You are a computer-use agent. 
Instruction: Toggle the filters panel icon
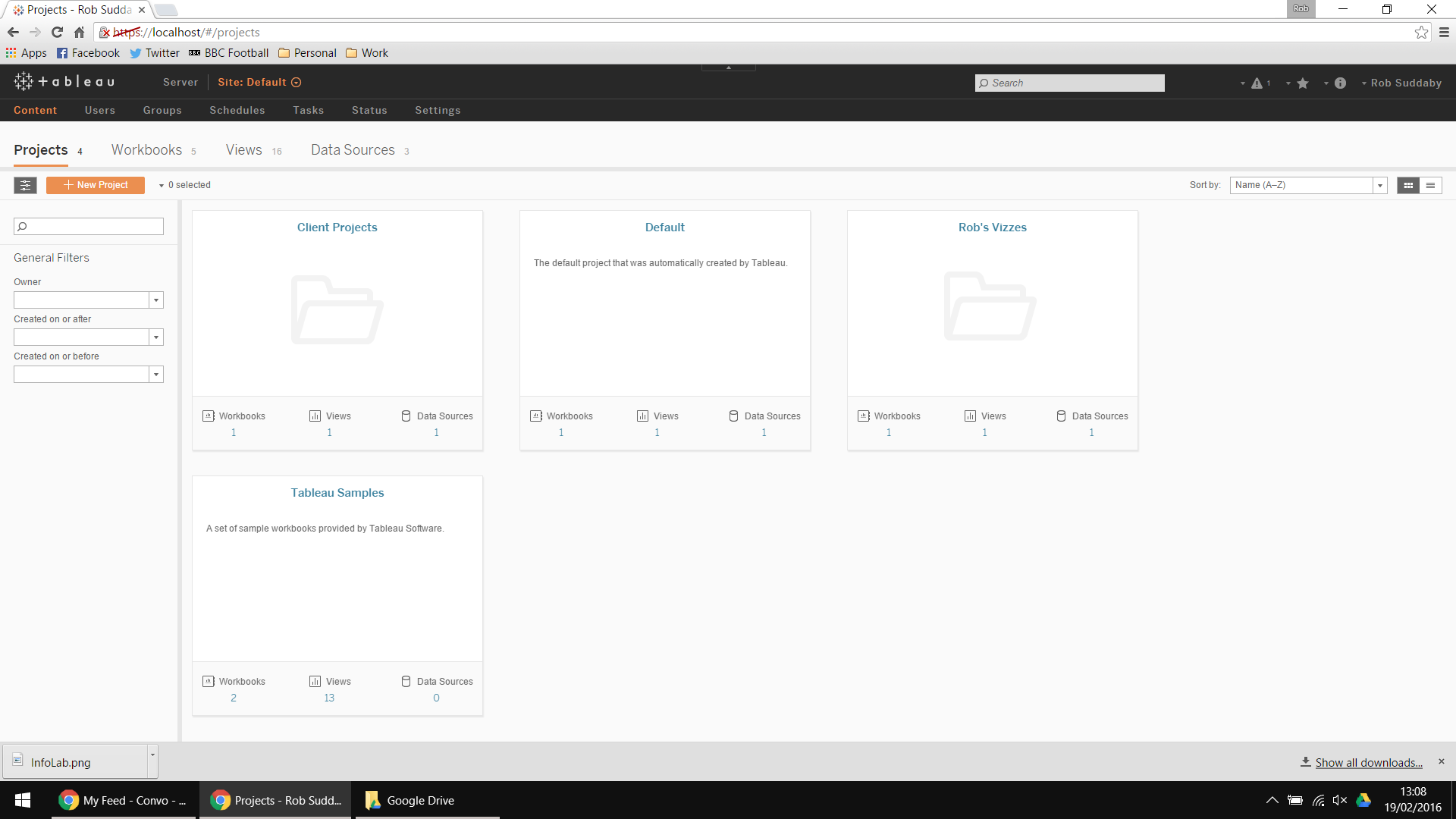(25, 185)
